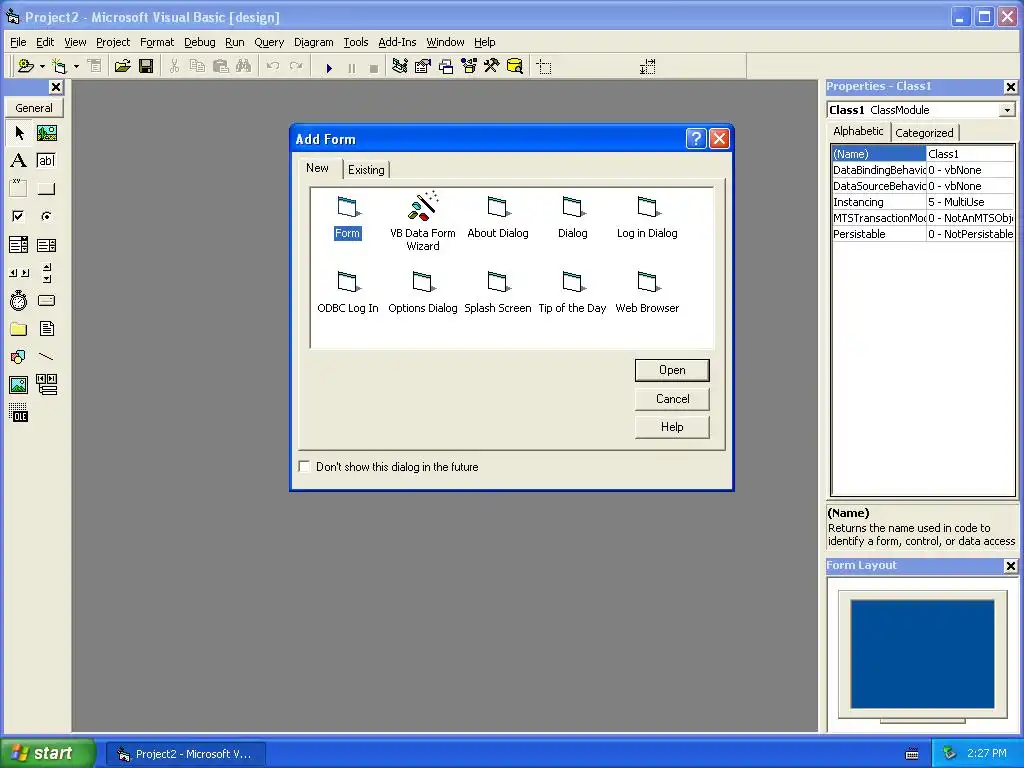This screenshot has width=1024, height=768.
Task: Switch to the Existing tab in Add Form
Action: [366, 170]
